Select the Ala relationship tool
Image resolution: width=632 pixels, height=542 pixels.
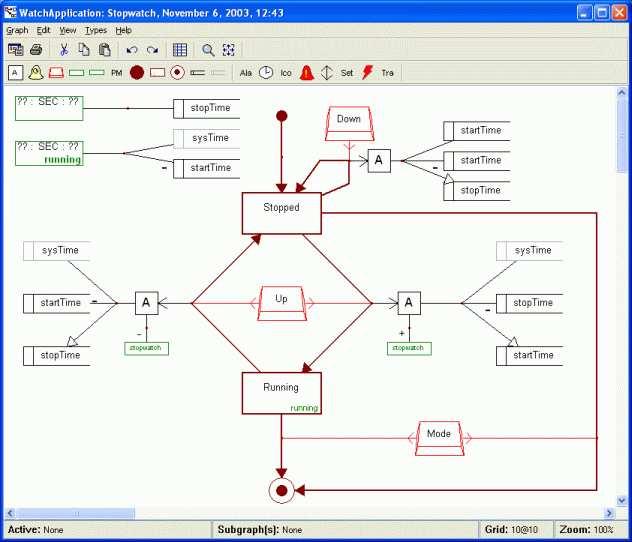[246, 73]
